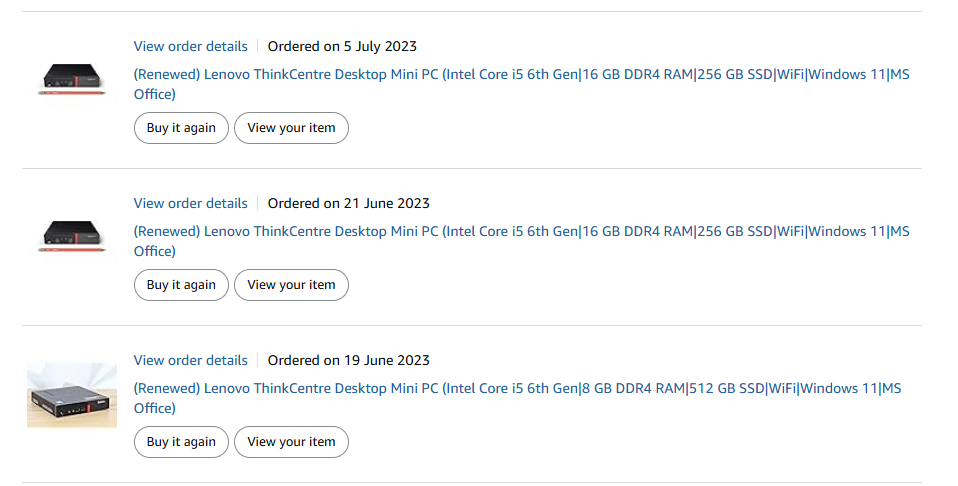View order details for the 5 July 2023 order
The height and width of the screenshot is (486, 958).
[191, 46]
